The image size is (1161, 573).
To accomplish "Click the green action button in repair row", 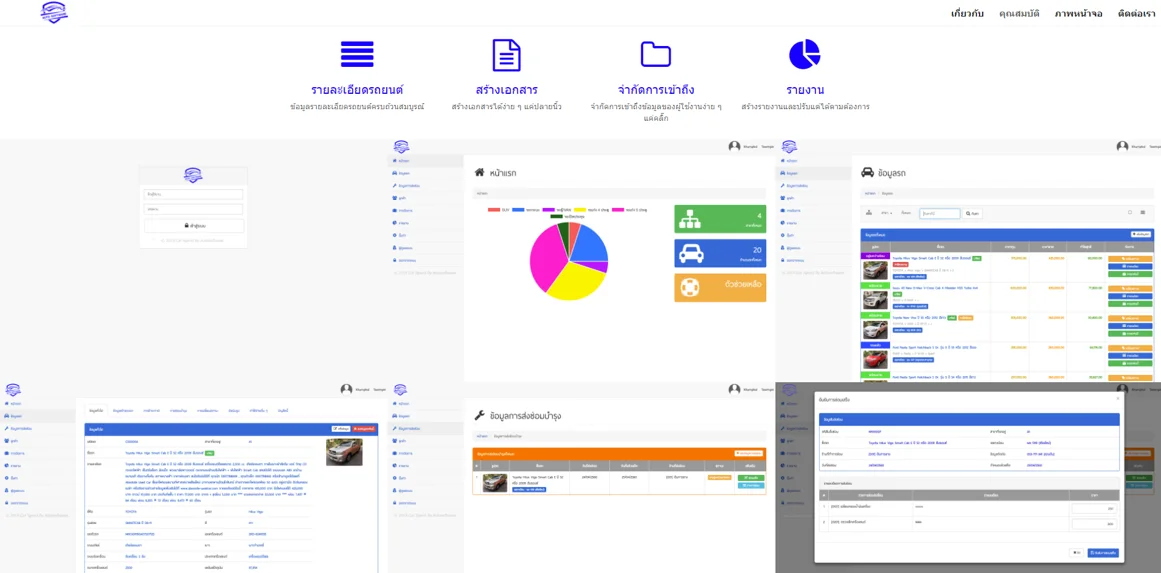I will tap(749, 479).
